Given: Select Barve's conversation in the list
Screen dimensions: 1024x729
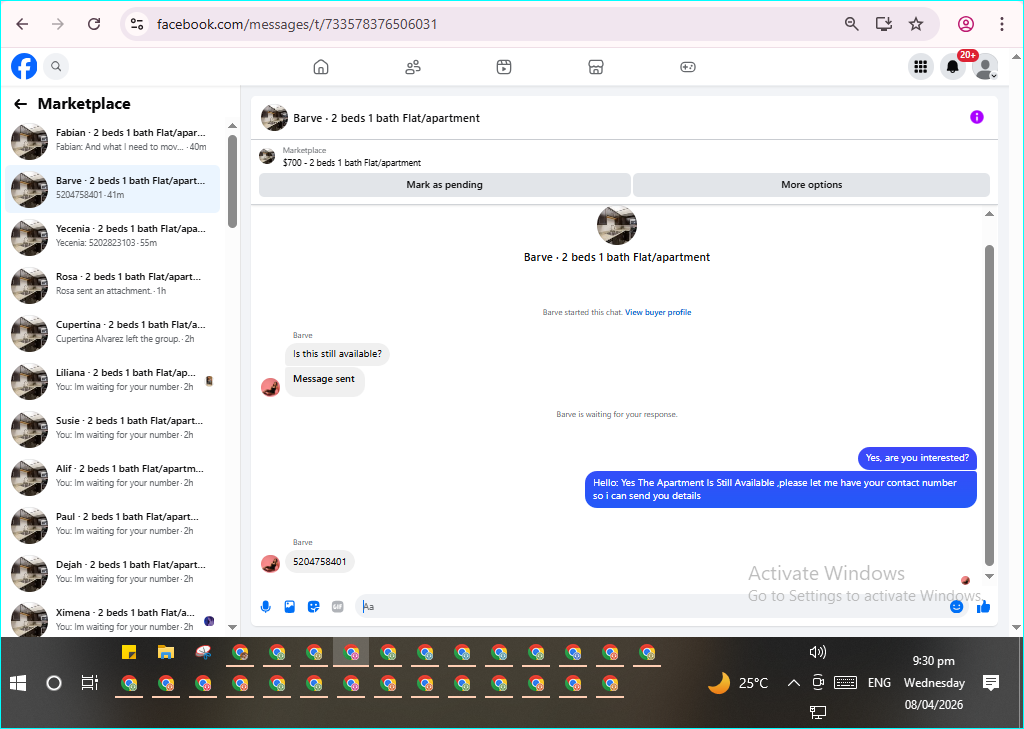Looking at the screenshot, I should click(112, 189).
